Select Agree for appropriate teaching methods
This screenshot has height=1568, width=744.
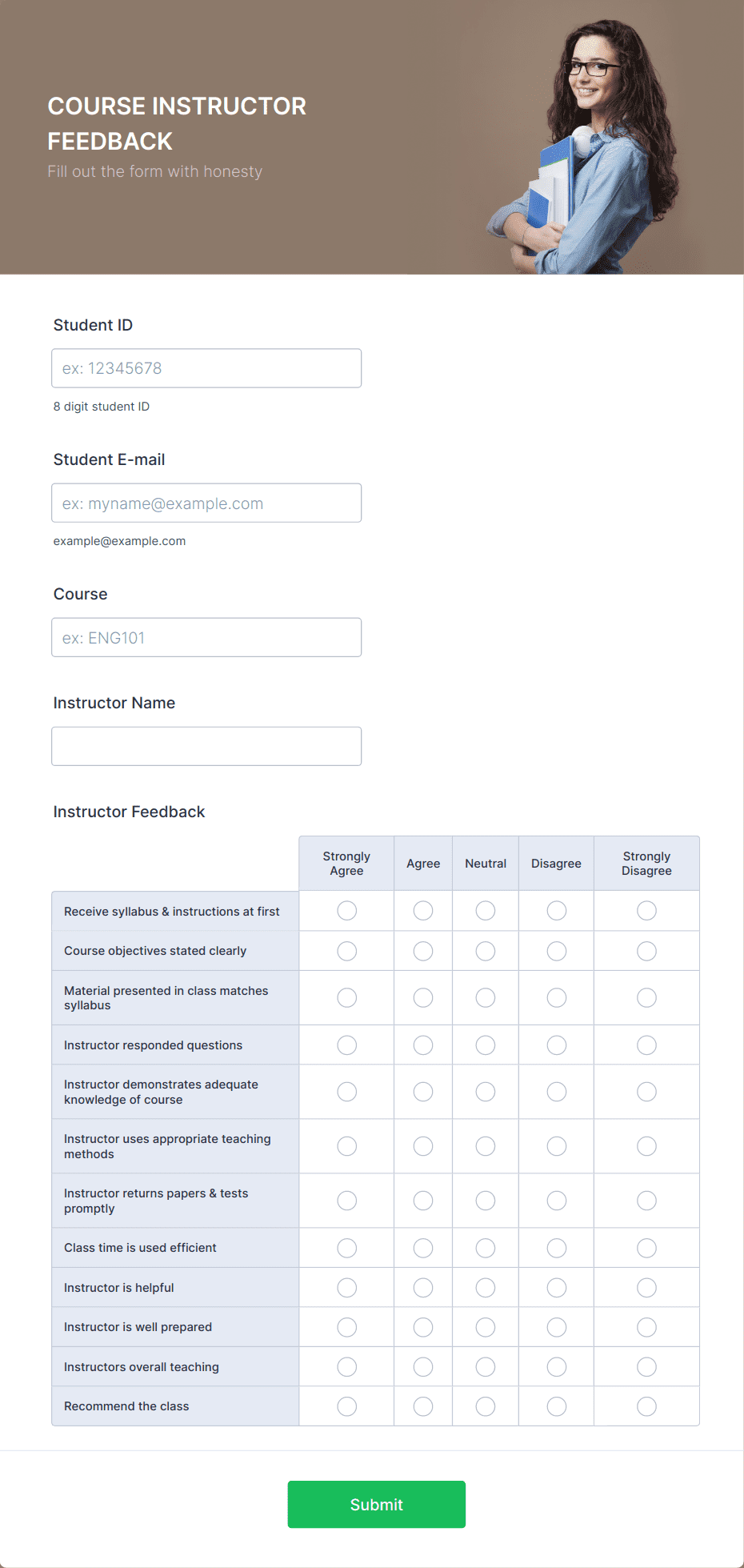pos(423,1145)
